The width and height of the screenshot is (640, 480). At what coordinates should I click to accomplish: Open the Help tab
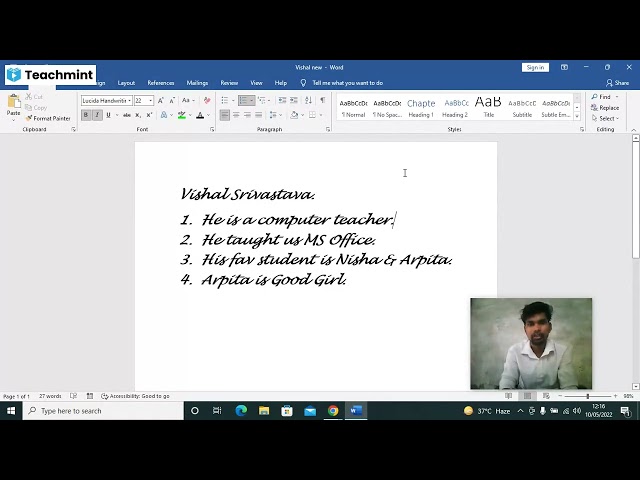281,83
